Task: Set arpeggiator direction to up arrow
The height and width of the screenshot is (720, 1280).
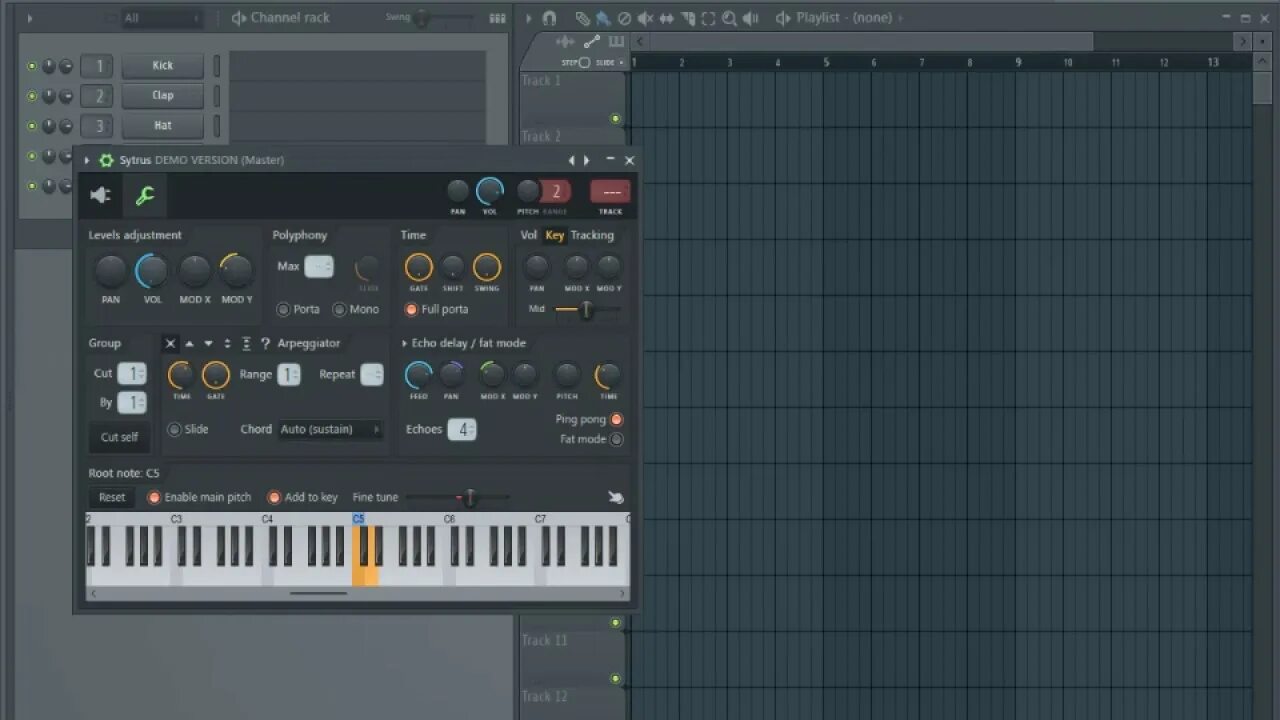Action: tap(189, 343)
